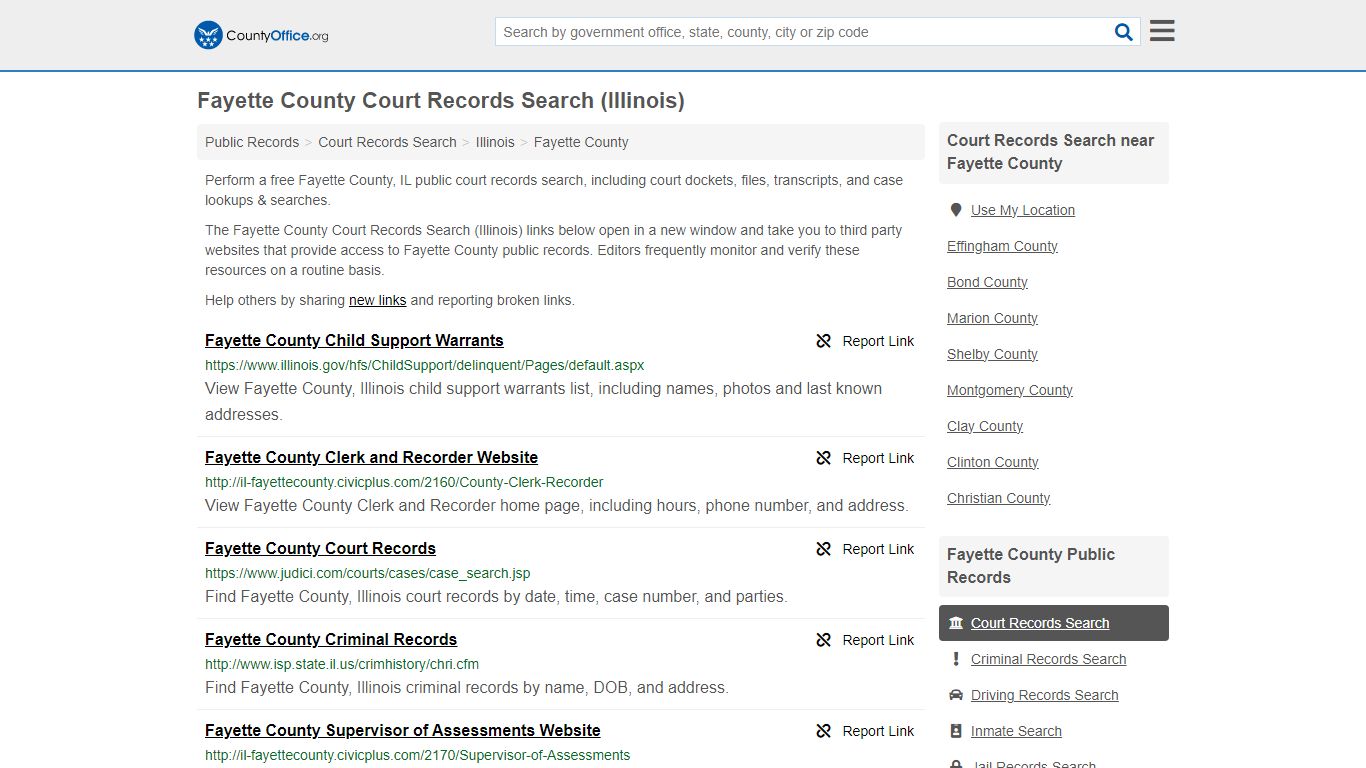Open Bond County court records
The image size is (1366, 768).
click(x=987, y=282)
